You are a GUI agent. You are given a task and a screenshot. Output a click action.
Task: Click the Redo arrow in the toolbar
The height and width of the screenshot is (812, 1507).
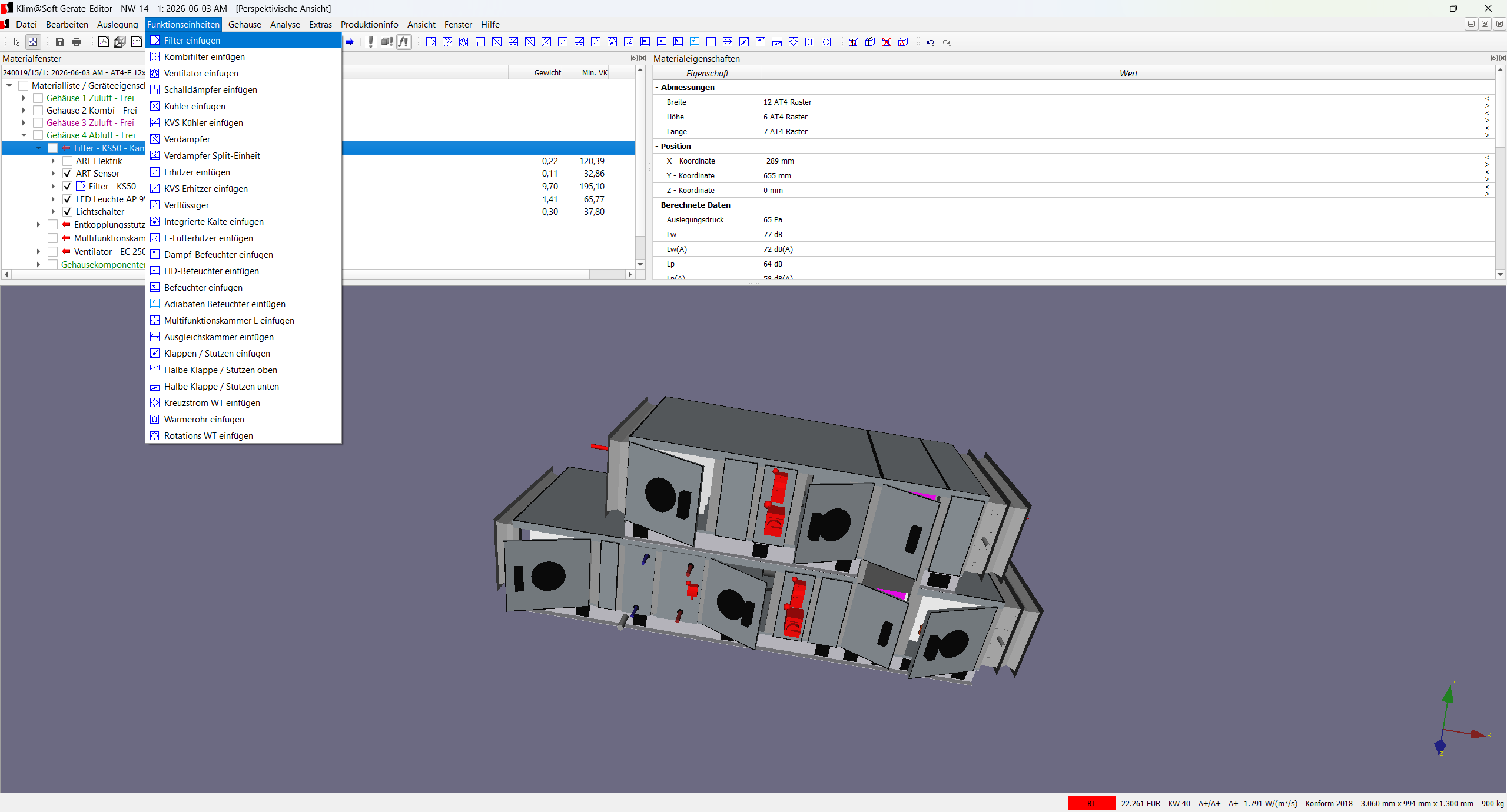(947, 42)
